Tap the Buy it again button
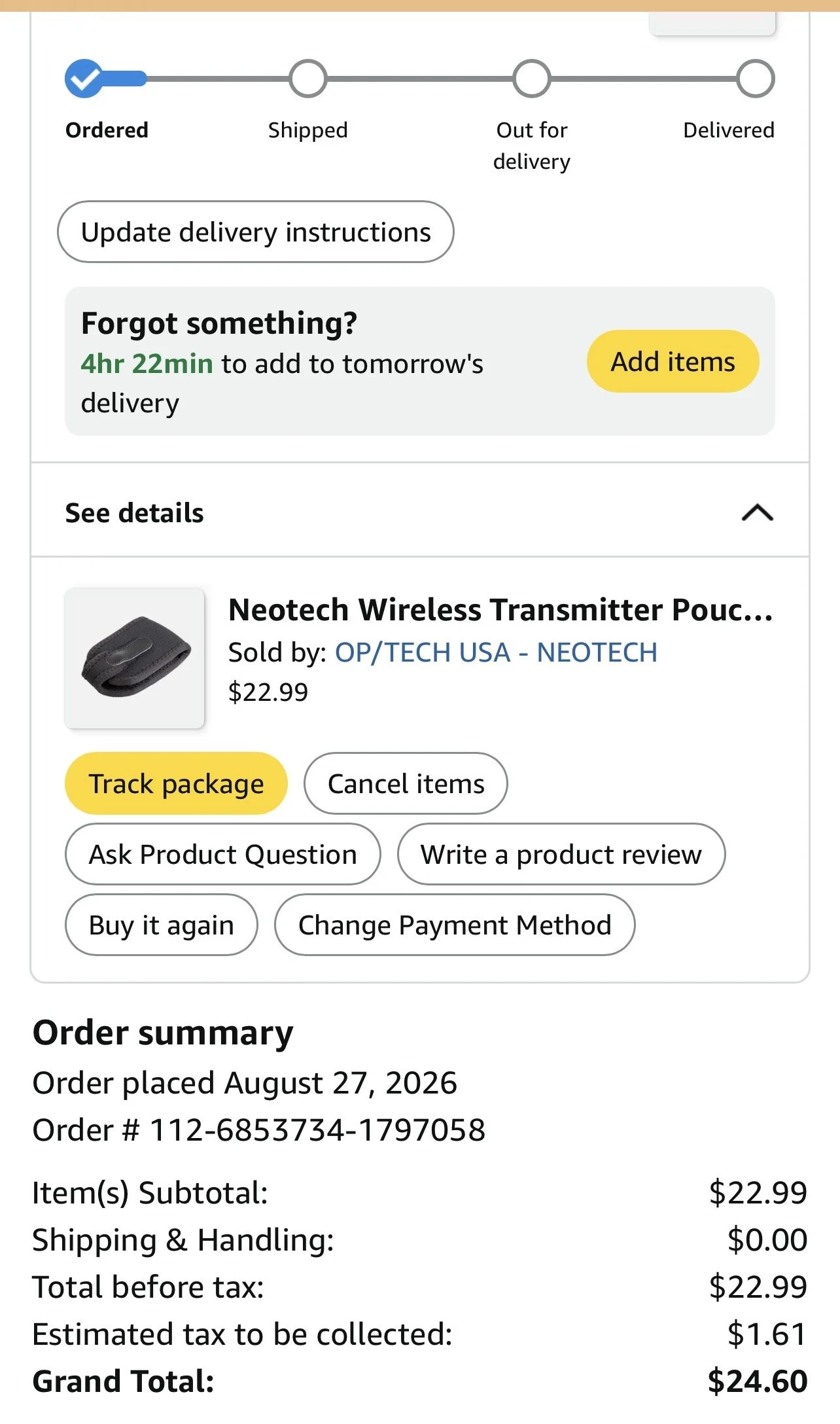The height and width of the screenshot is (1424, 840). (x=161, y=925)
